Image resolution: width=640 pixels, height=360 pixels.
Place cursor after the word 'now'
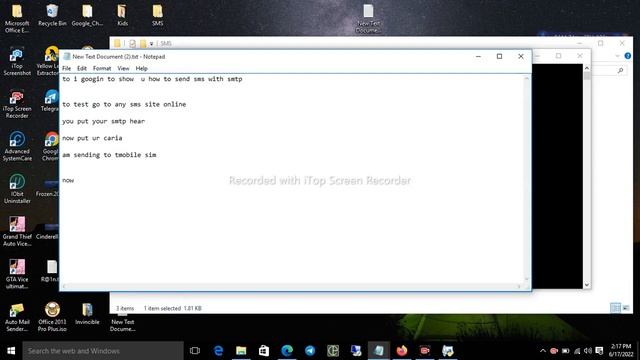pyautogui.click(x=75, y=180)
